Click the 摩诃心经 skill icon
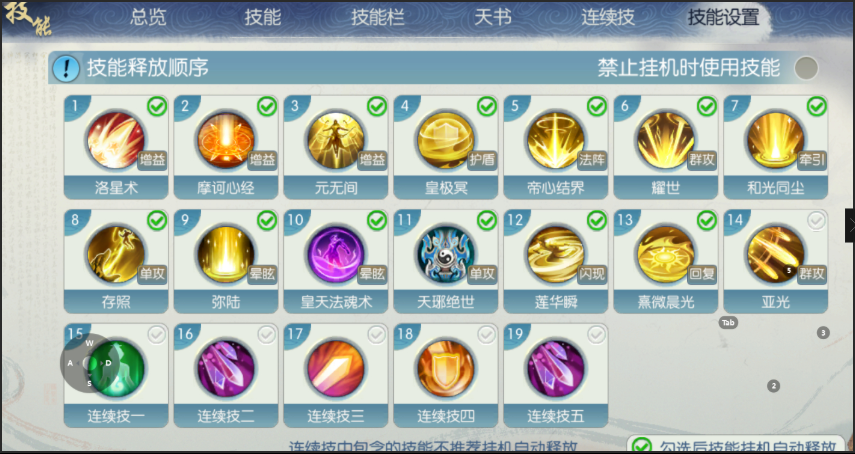855x454 pixels. 226,140
